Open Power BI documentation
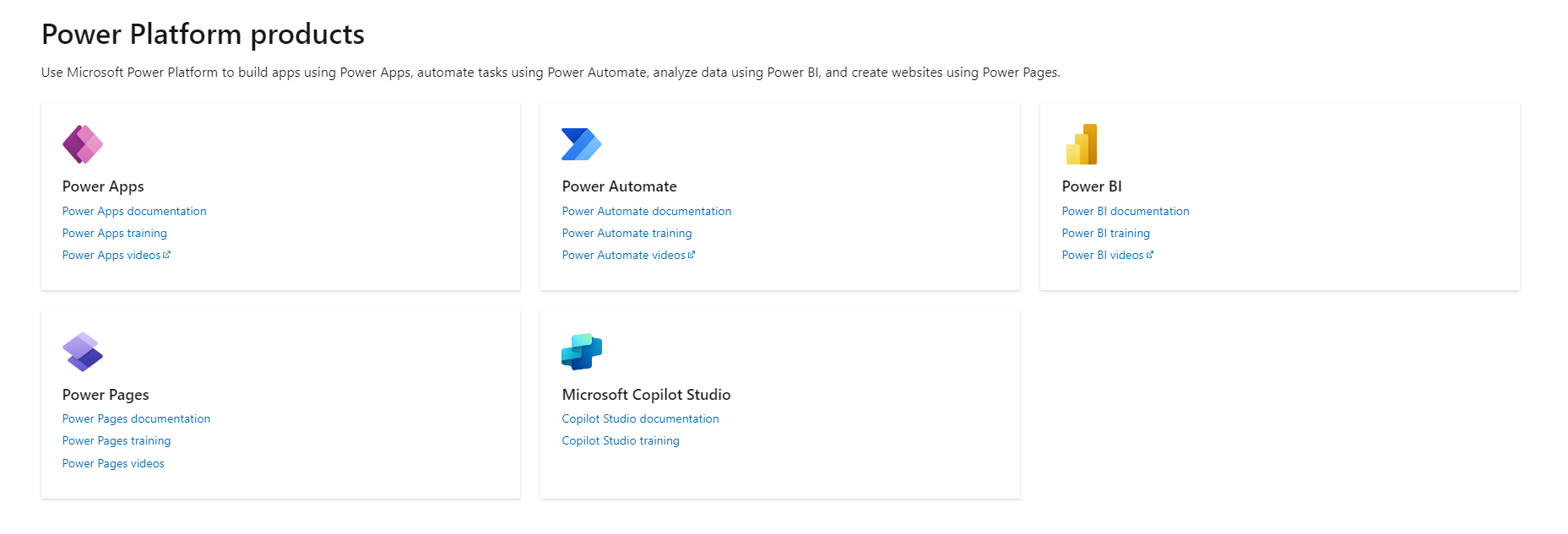 click(x=1125, y=211)
